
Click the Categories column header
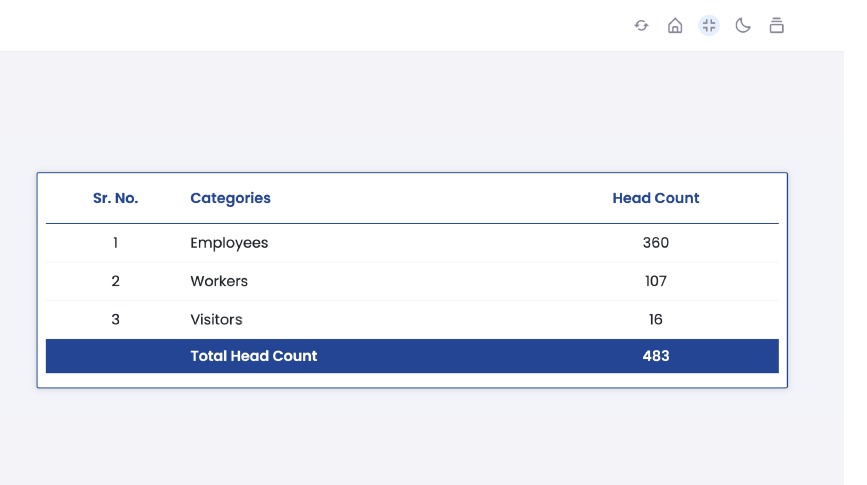[x=230, y=198]
